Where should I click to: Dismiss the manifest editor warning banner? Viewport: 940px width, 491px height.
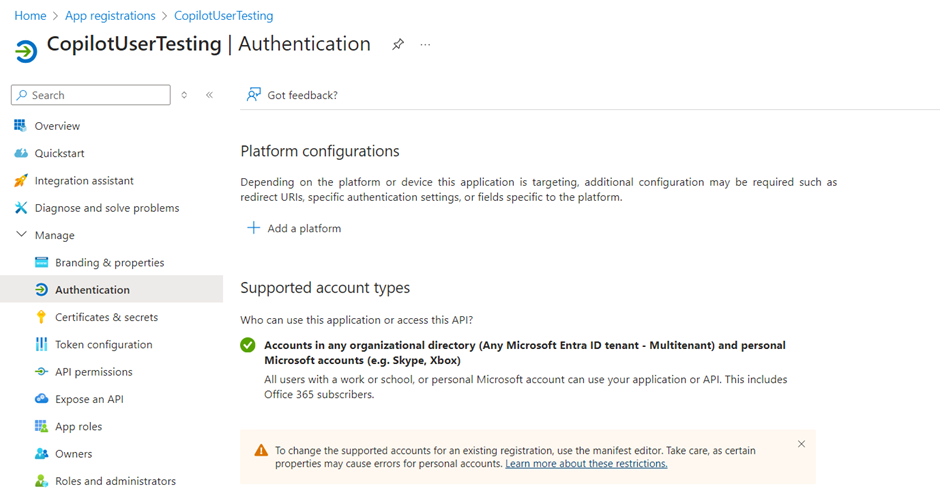tap(801, 444)
